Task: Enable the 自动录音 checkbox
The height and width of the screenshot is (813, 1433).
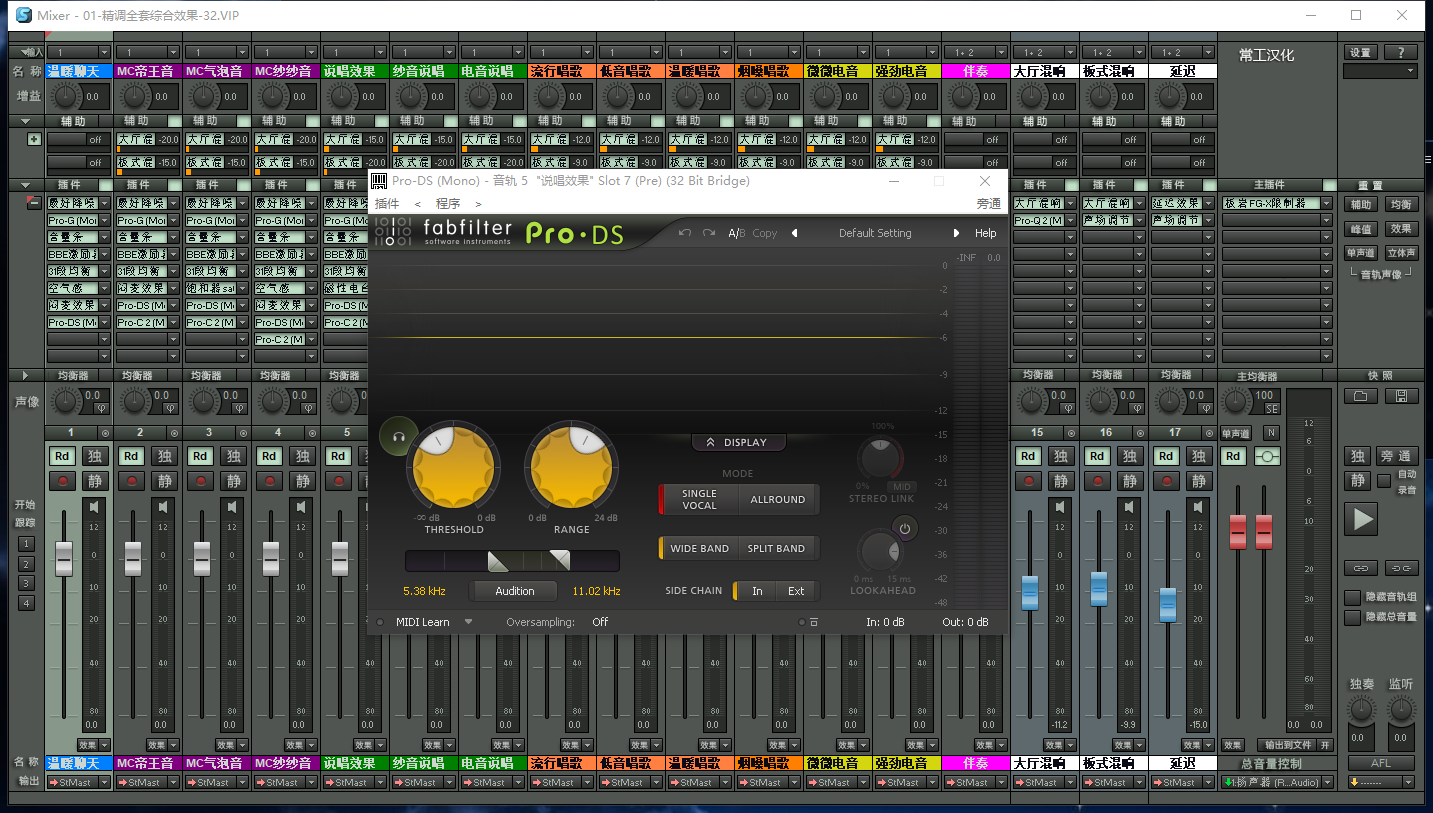Action: 1384,481
